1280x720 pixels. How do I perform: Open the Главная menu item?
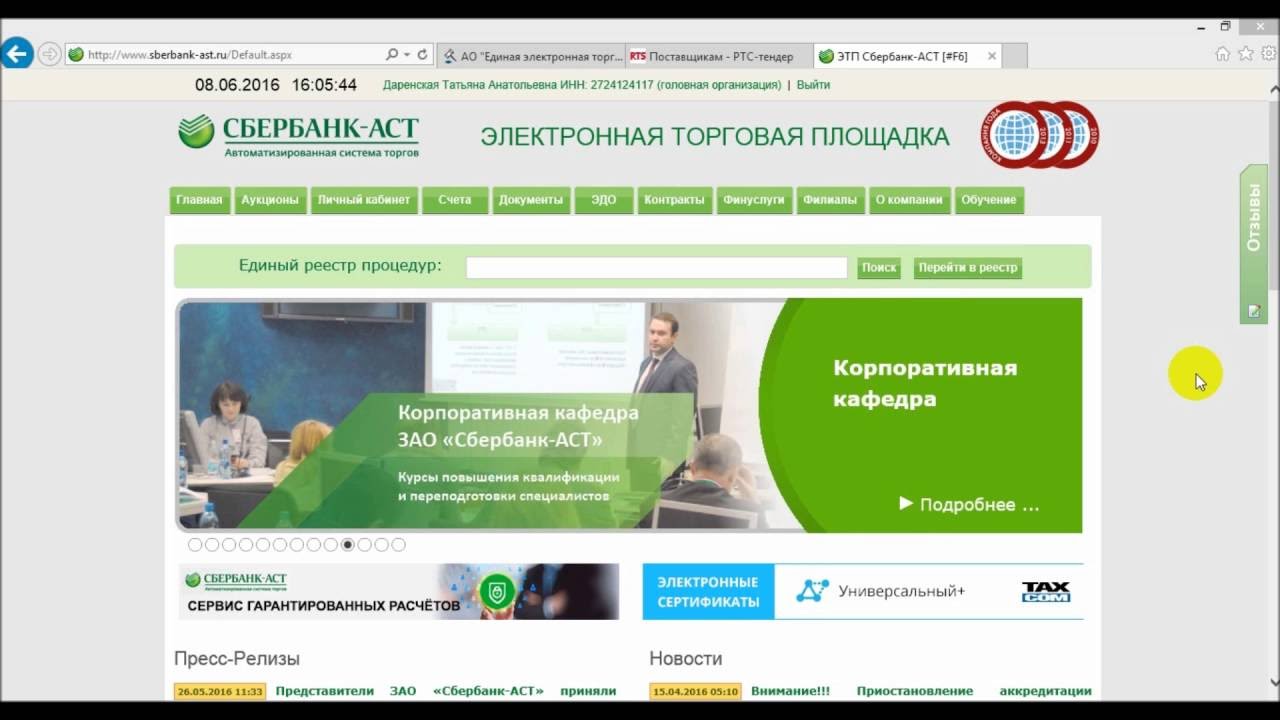tap(199, 200)
